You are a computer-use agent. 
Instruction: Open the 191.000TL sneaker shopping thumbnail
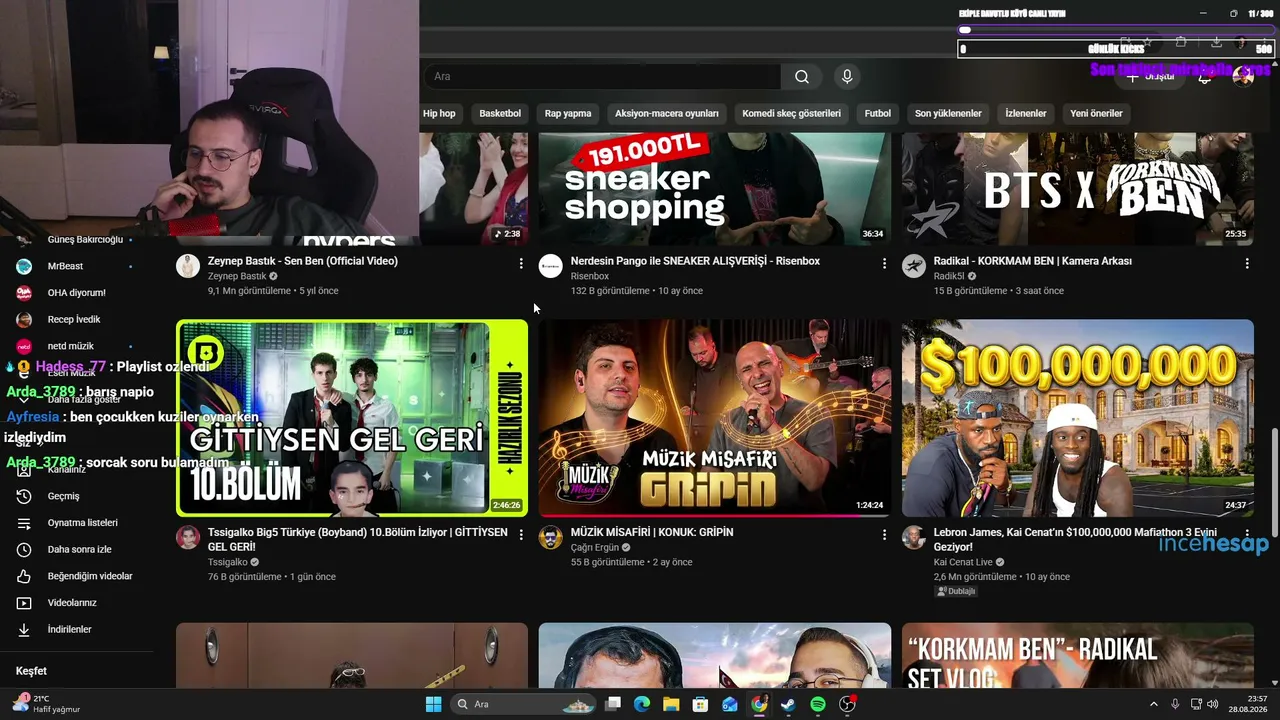715,188
